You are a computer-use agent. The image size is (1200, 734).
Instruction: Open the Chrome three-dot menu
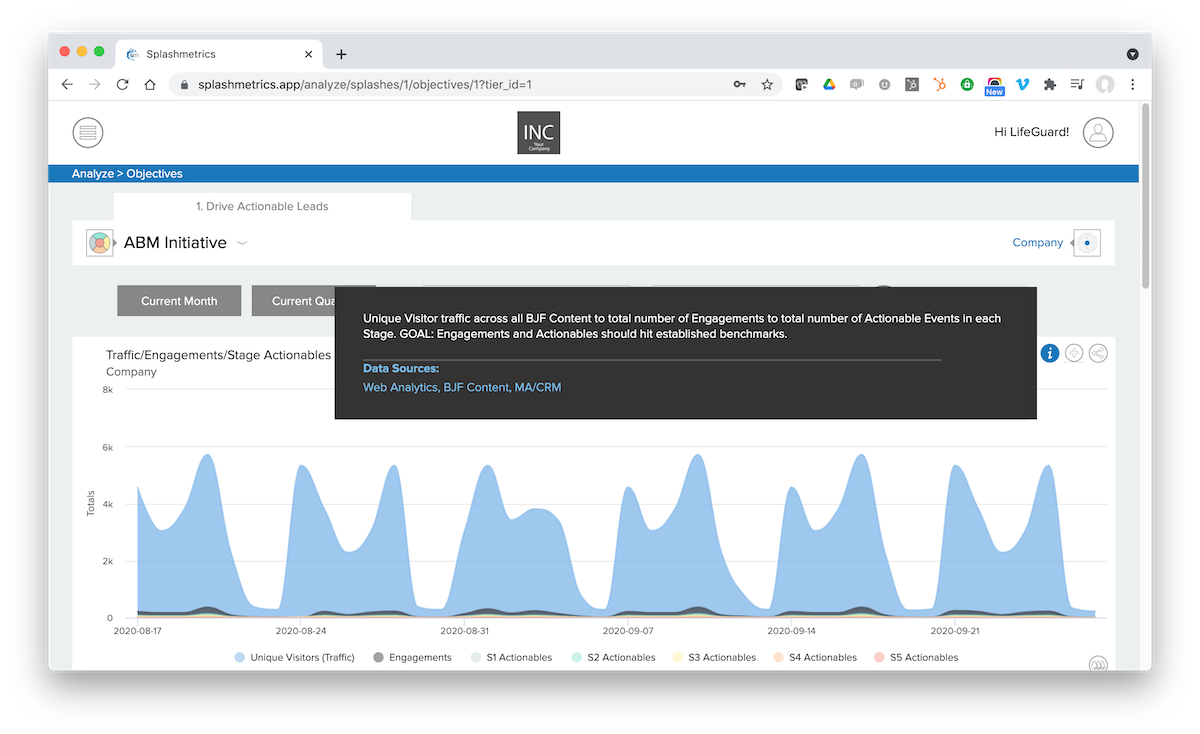1133,85
